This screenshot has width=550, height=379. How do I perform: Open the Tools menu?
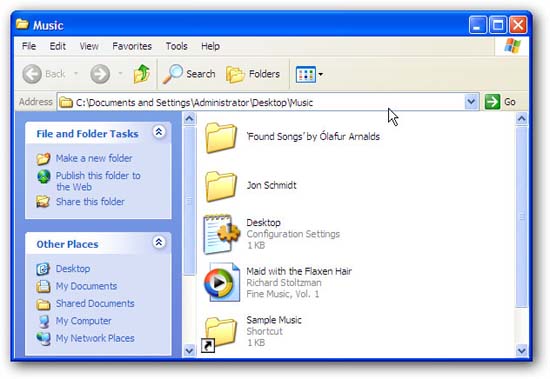(176, 46)
